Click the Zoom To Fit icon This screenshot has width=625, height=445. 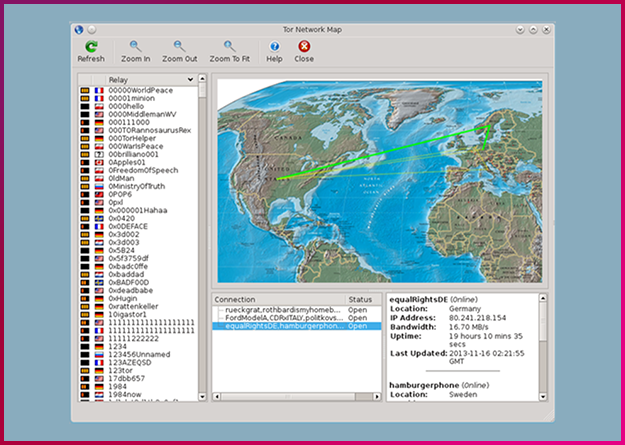tap(230, 47)
